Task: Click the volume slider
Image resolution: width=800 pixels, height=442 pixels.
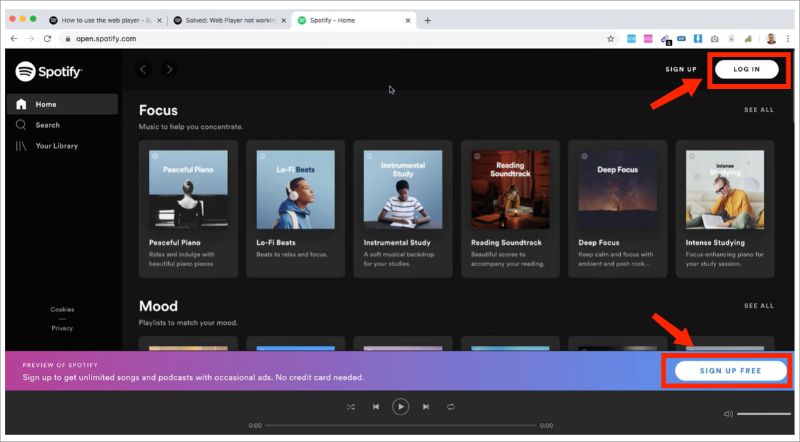Action: point(764,414)
